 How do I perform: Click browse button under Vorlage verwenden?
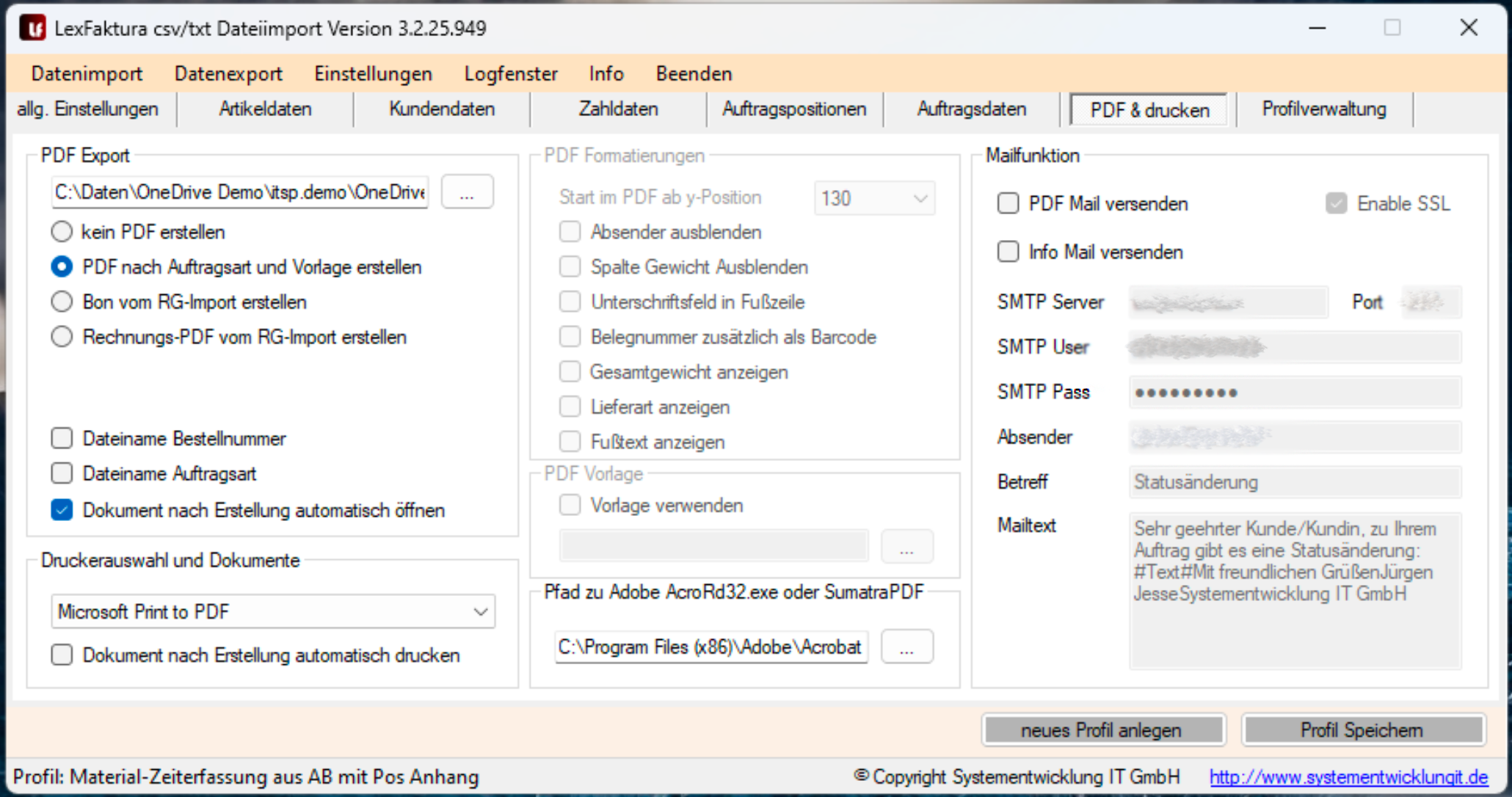(906, 547)
